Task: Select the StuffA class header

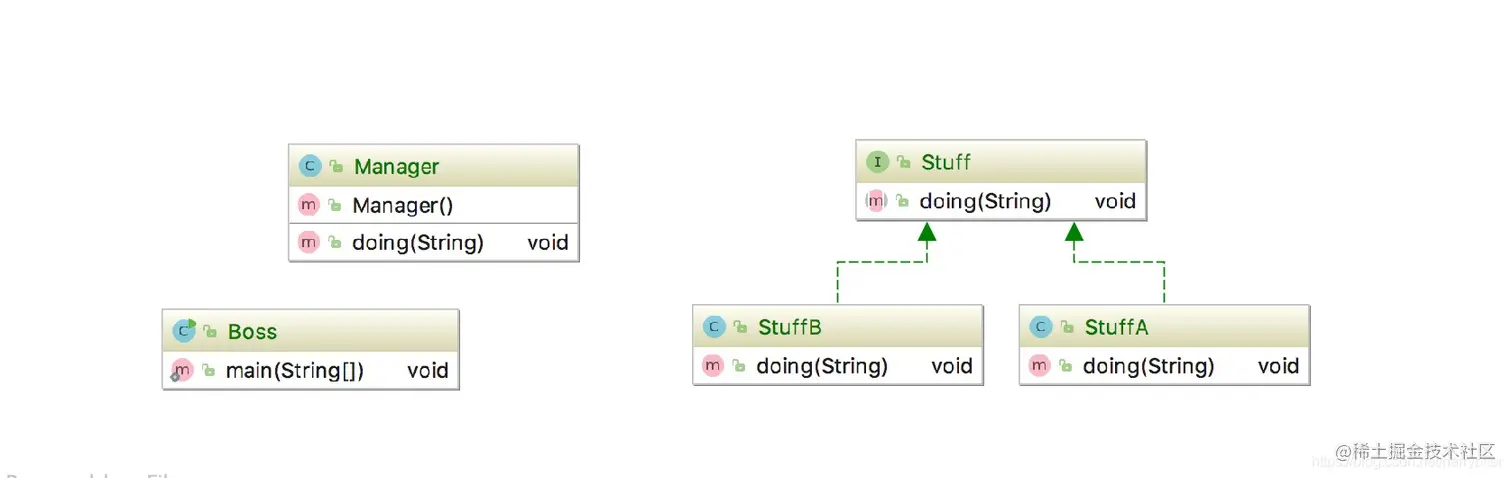Action: pyautogui.click(x=1164, y=327)
